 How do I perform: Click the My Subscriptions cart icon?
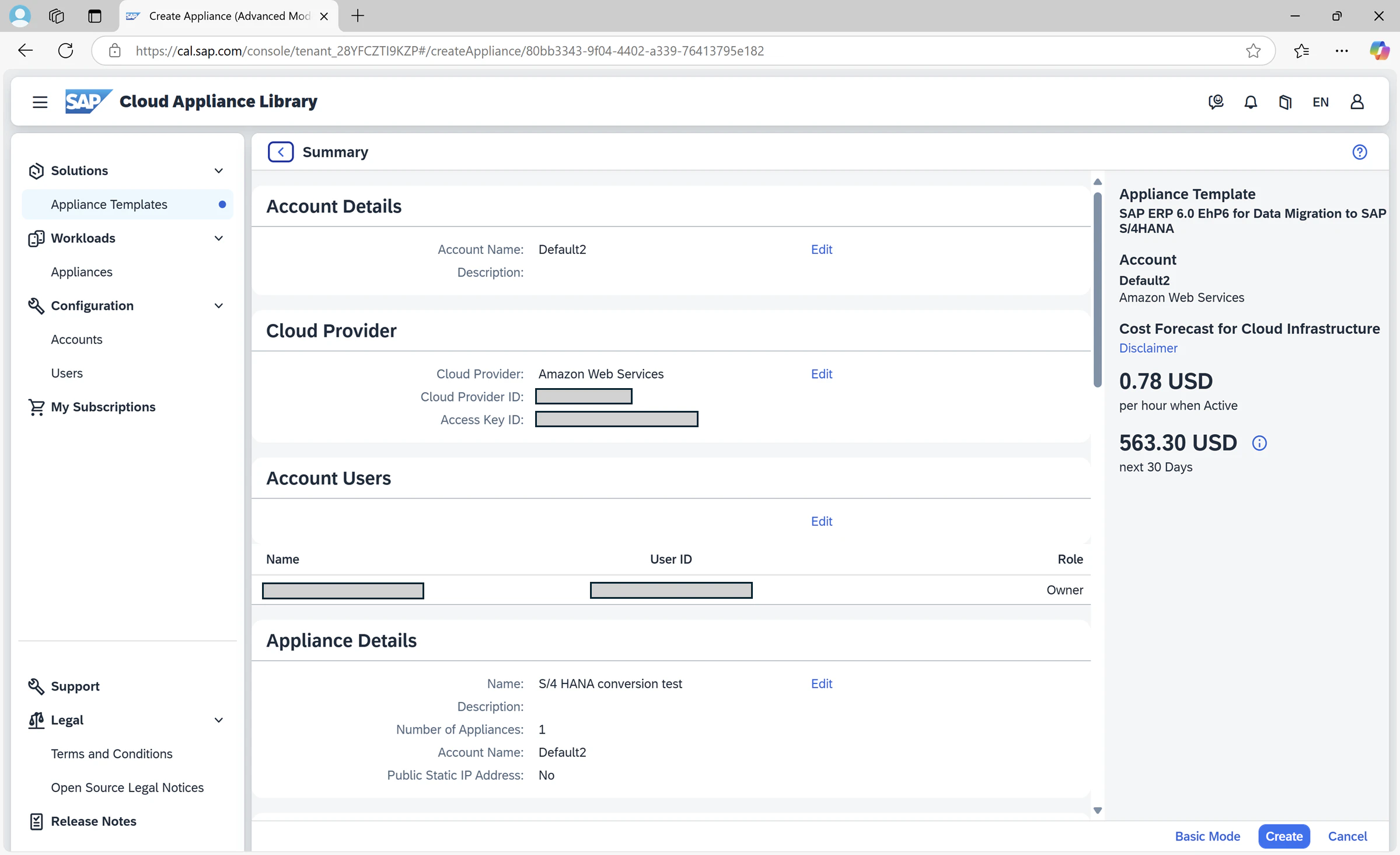[x=36, y=407]
